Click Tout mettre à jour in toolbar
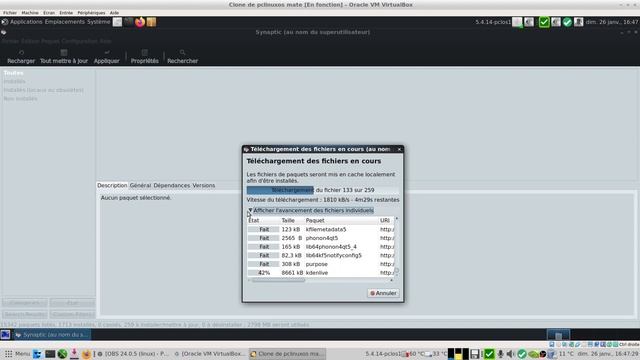 pyautogui.click(x=64, y=56)
